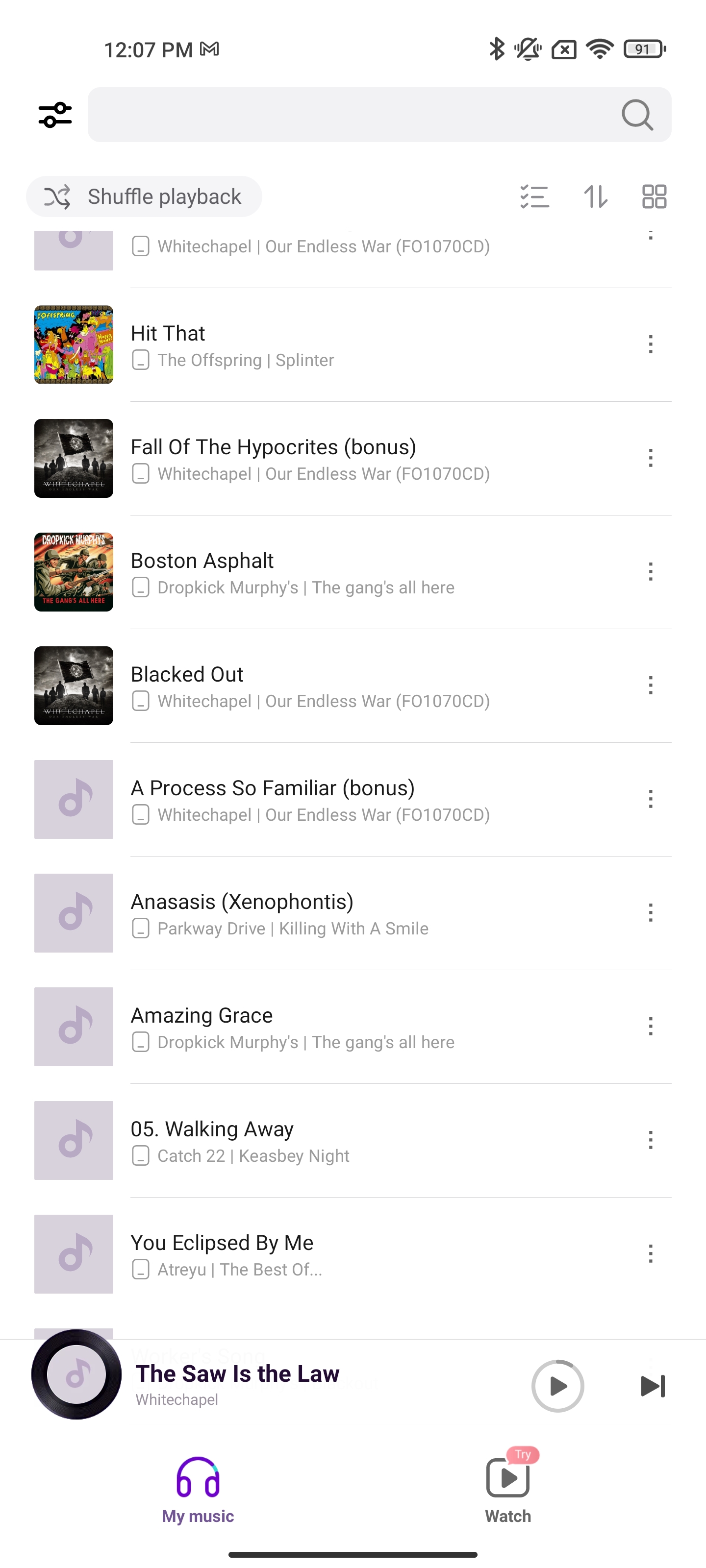Tap the spinning vinyl now-playing disc
This screenshot has width=706, height=1568.
76,1374
